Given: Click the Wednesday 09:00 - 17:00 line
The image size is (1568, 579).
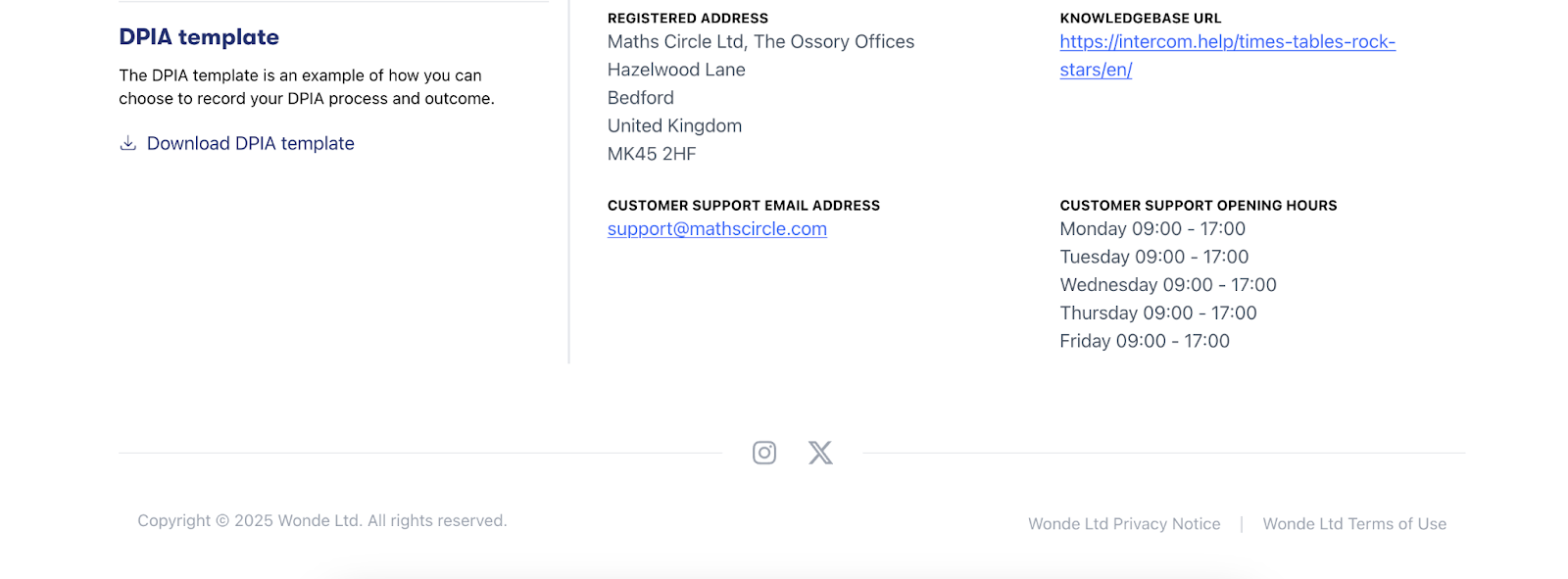Looking at the screenshot, I should (1167, 285).
